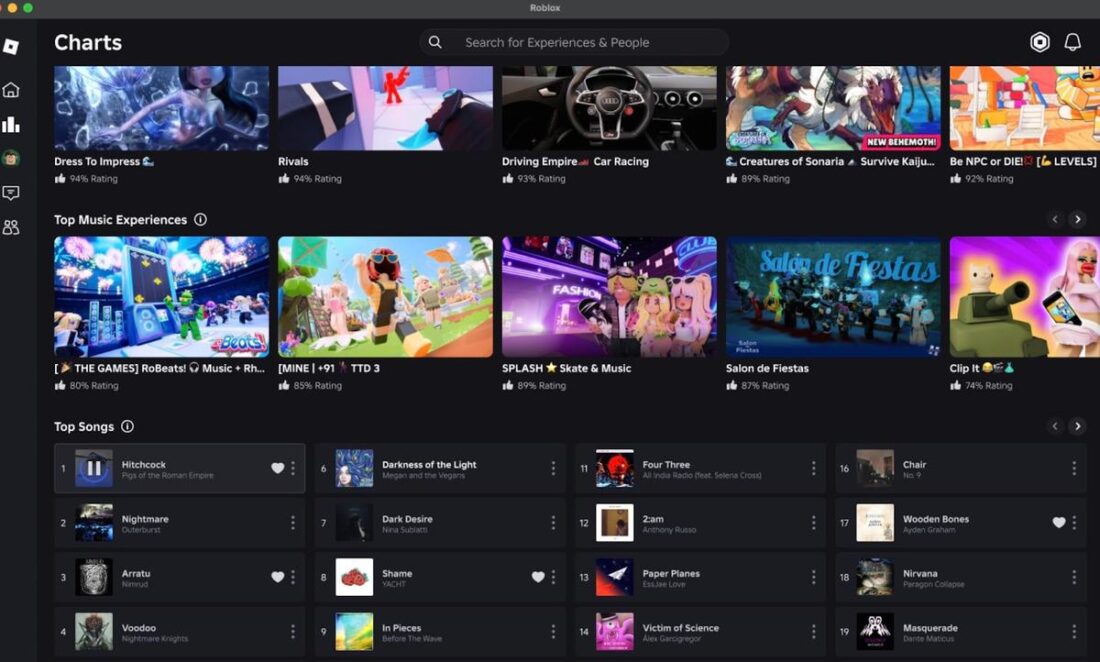Open more options for Hitchcock
Image resolution: width=1100 pixels, height=662 pixels.
[293, 468]
